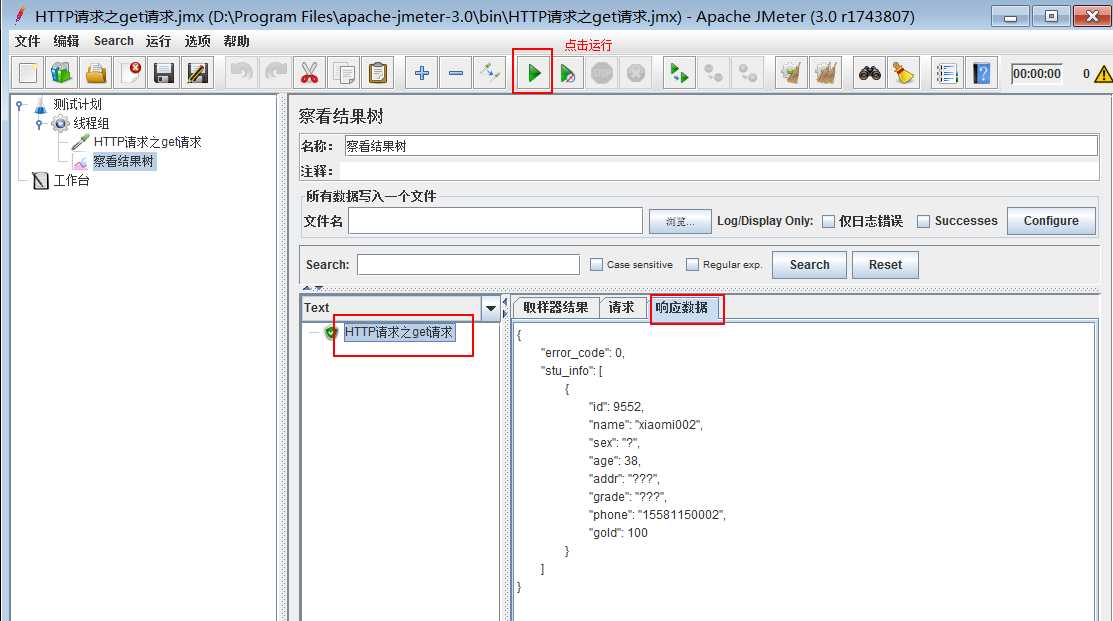This screenshot has width=1113, height=621.
Task: Click the Save test plan floppy icon
Action: coord(163,73)
